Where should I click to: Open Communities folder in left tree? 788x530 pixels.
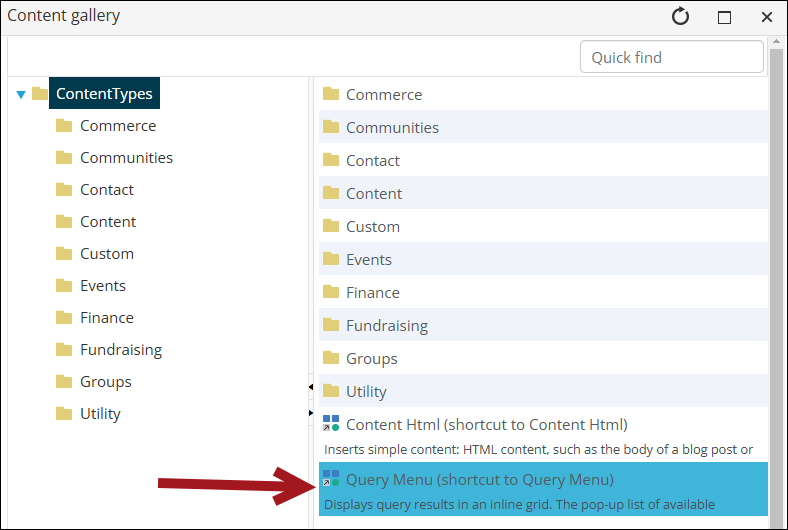point(126,158)
